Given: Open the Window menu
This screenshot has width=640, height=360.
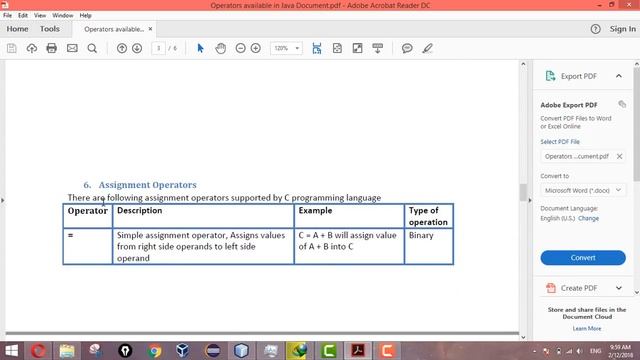Looking at the screenshot, I should [62, 15].
